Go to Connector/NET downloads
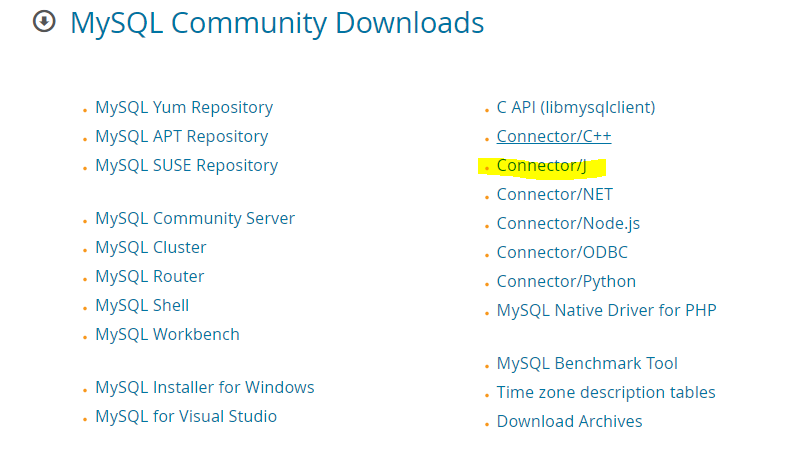The width and height of the screenshot is (808, 463). [554, 194]
